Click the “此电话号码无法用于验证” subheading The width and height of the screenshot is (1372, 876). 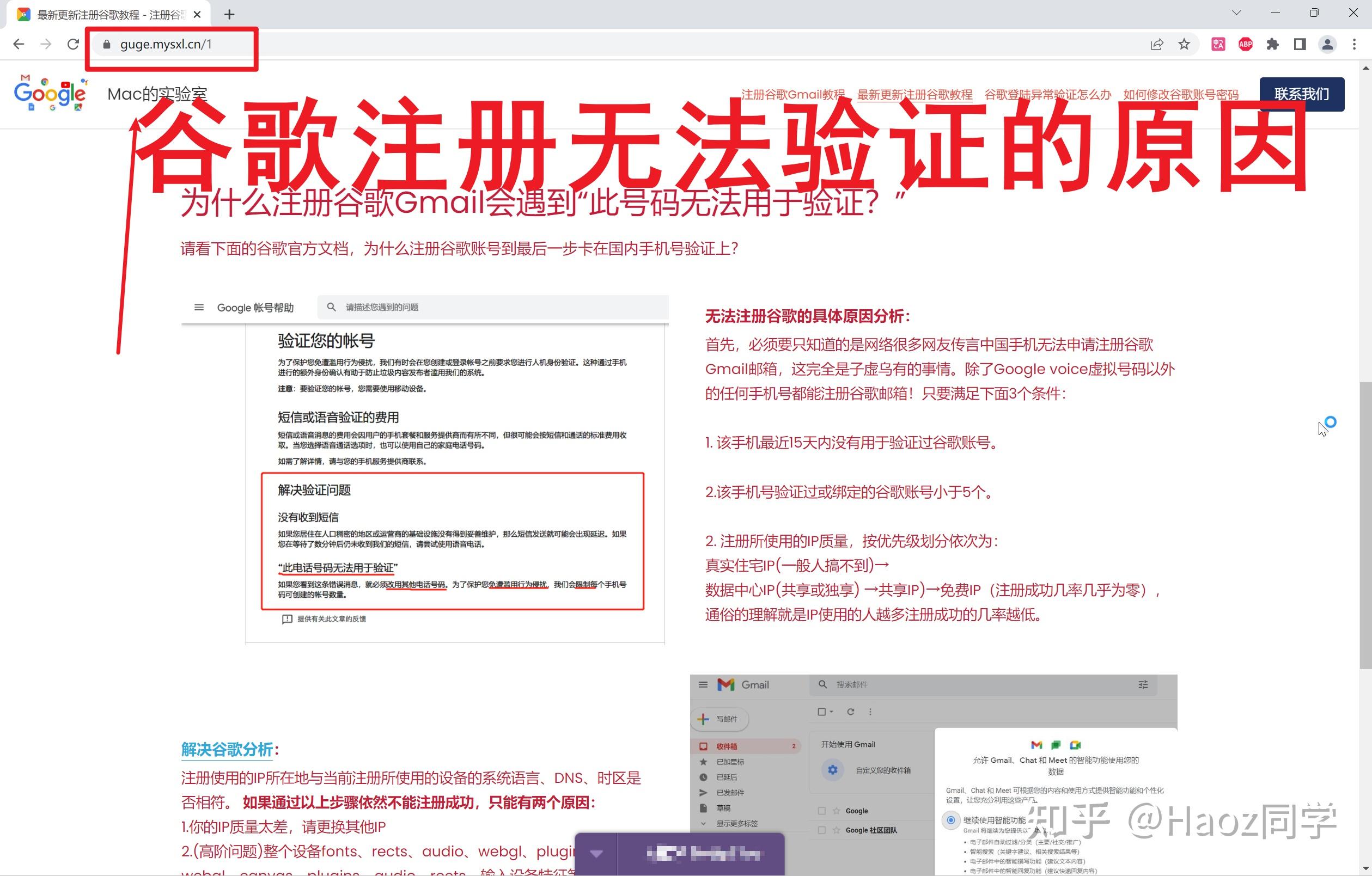coord(338,568)
